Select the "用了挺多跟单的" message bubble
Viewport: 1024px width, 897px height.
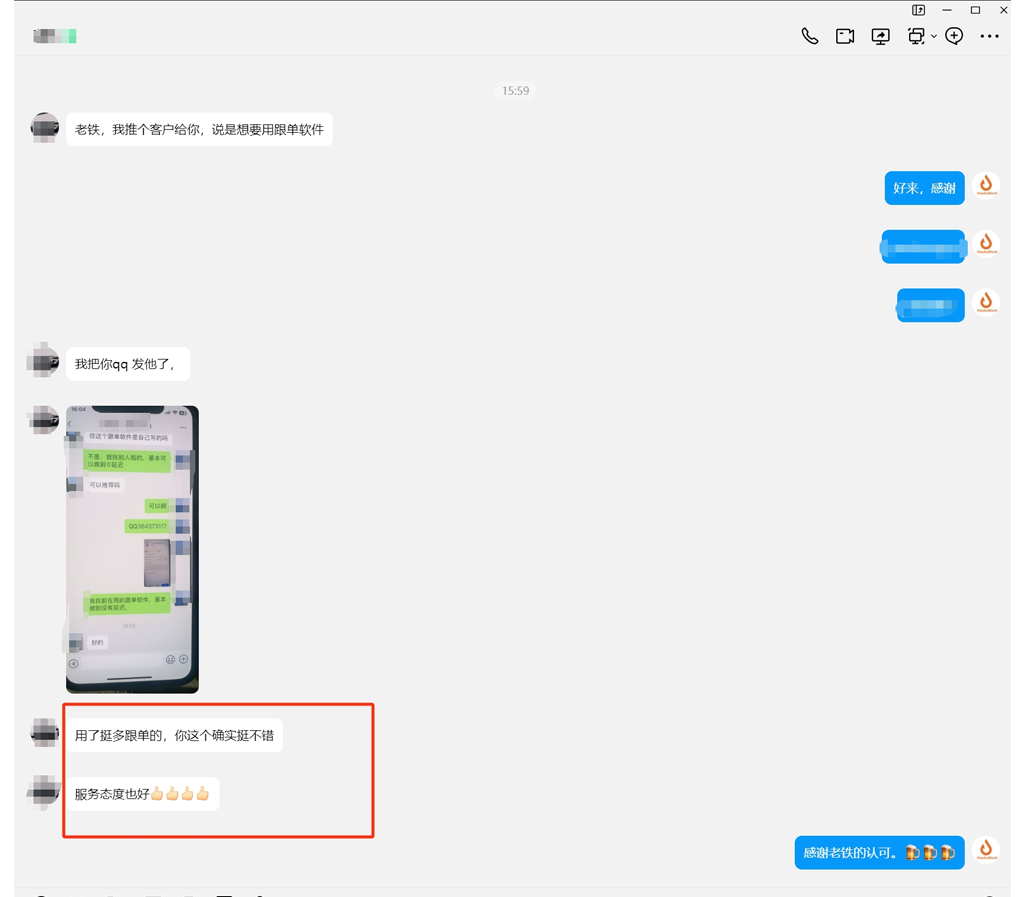[x=174, y=736]
